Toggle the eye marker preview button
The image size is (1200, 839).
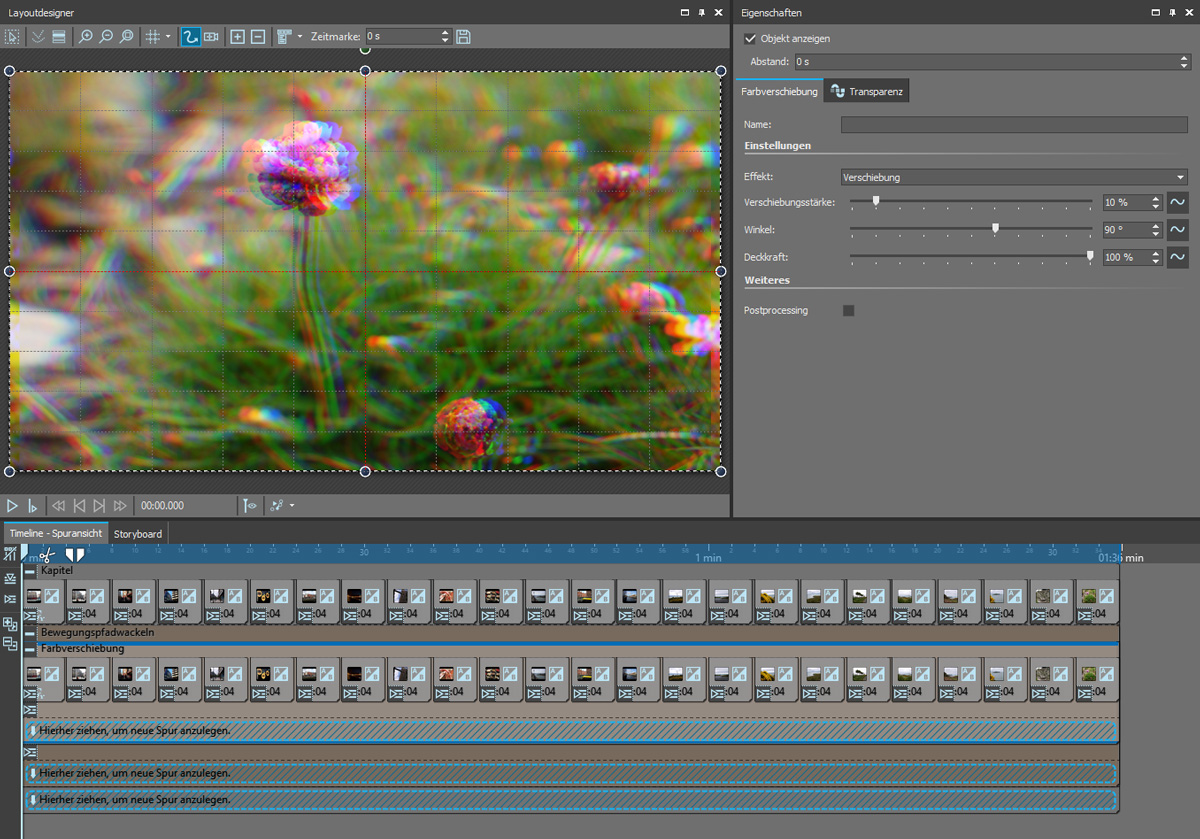(250, 506)
